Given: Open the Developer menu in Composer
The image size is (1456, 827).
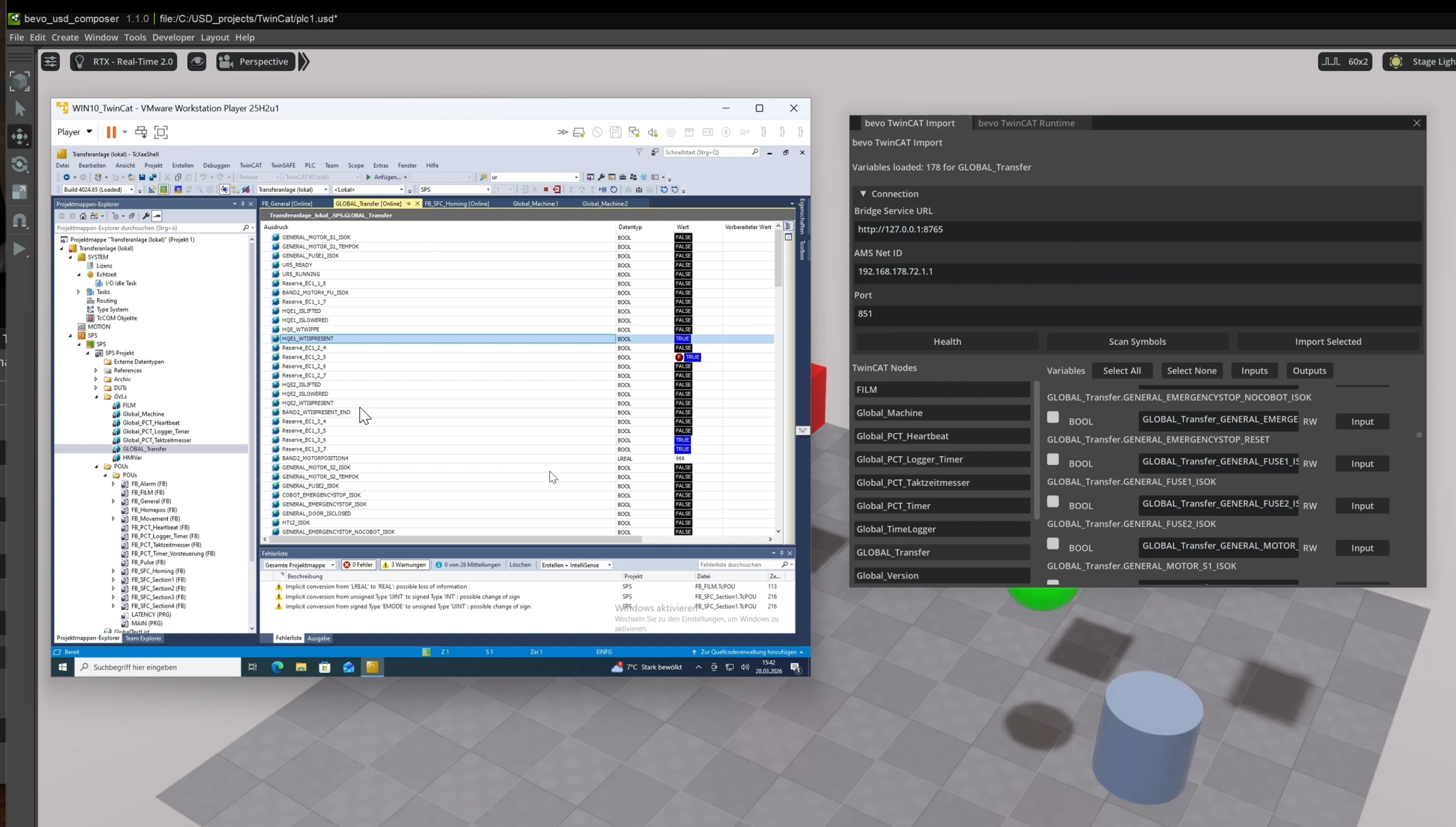Looking at the screenshot, I should [x=174, y=37].
